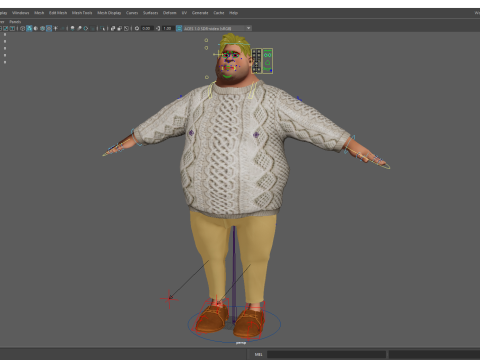This screenshot has height=360, width=480.
Task: Toggle viewport Shadows icon
Action: tap(62, 28)
